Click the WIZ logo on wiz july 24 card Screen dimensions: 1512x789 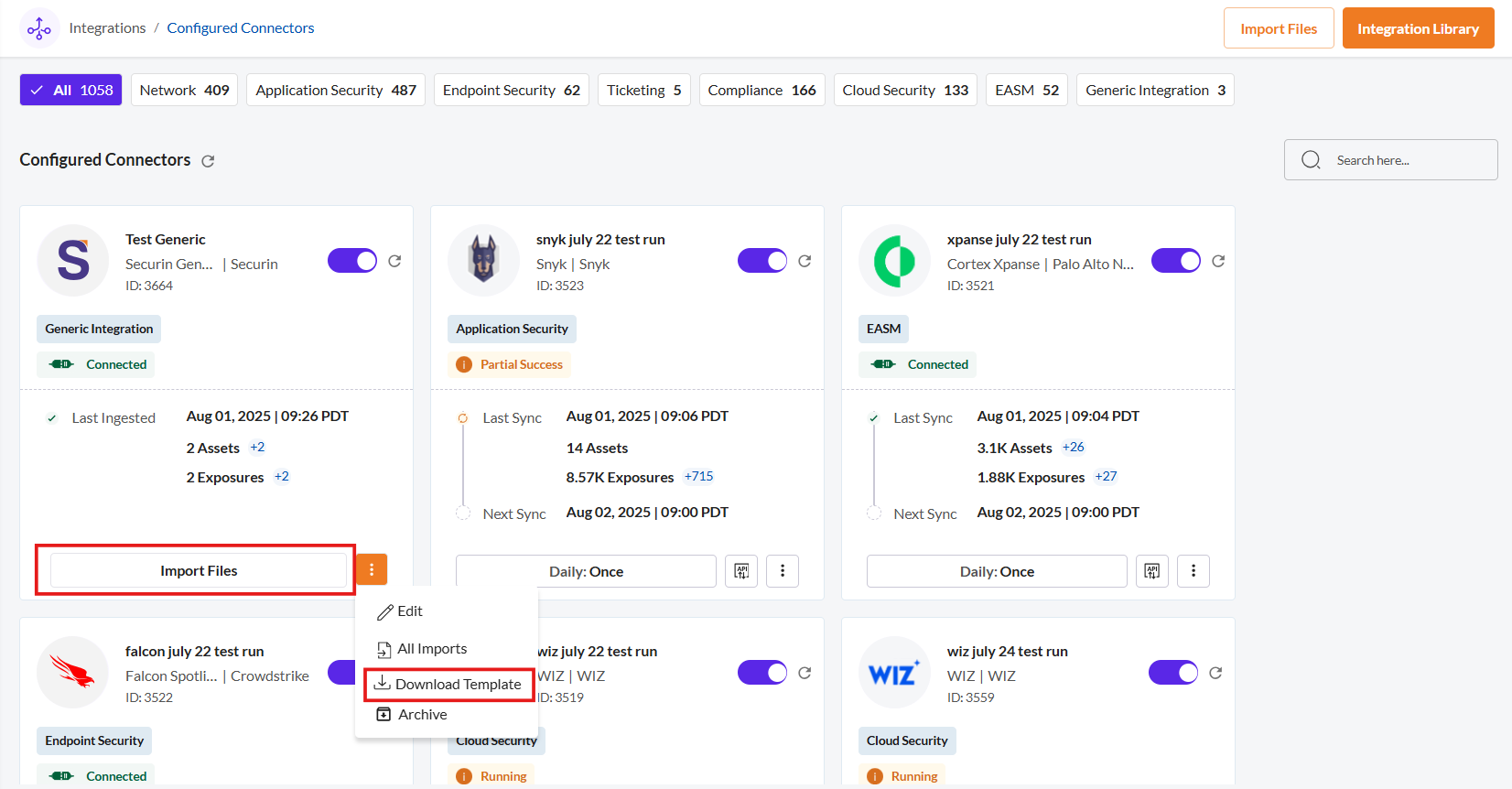tap(894, 673)
